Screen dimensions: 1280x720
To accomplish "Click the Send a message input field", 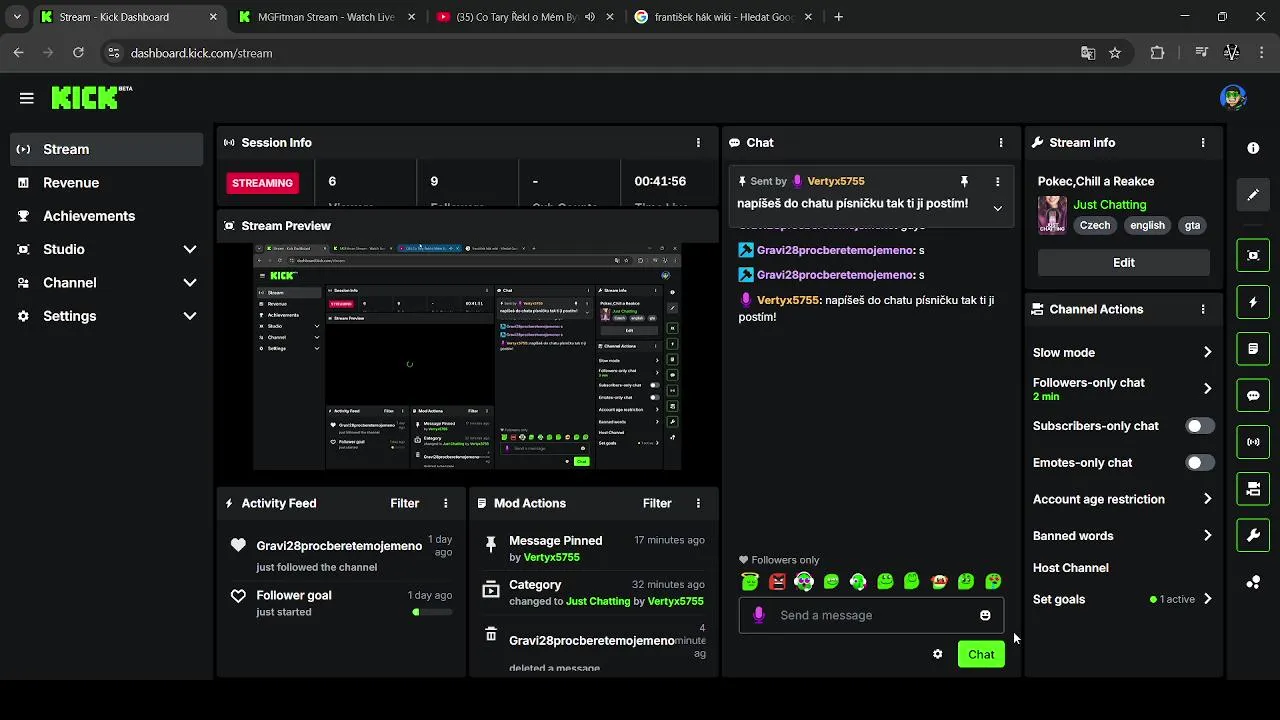I will tap(871, 615).
